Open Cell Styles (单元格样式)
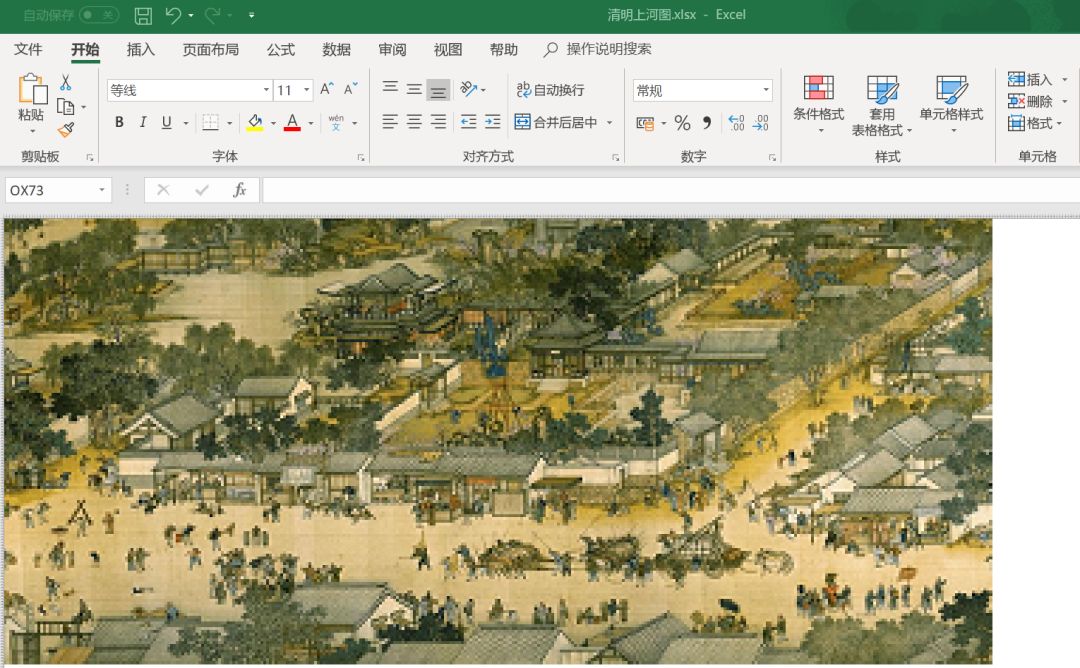Screen dimensions: 1080x668 coord(951,103)
